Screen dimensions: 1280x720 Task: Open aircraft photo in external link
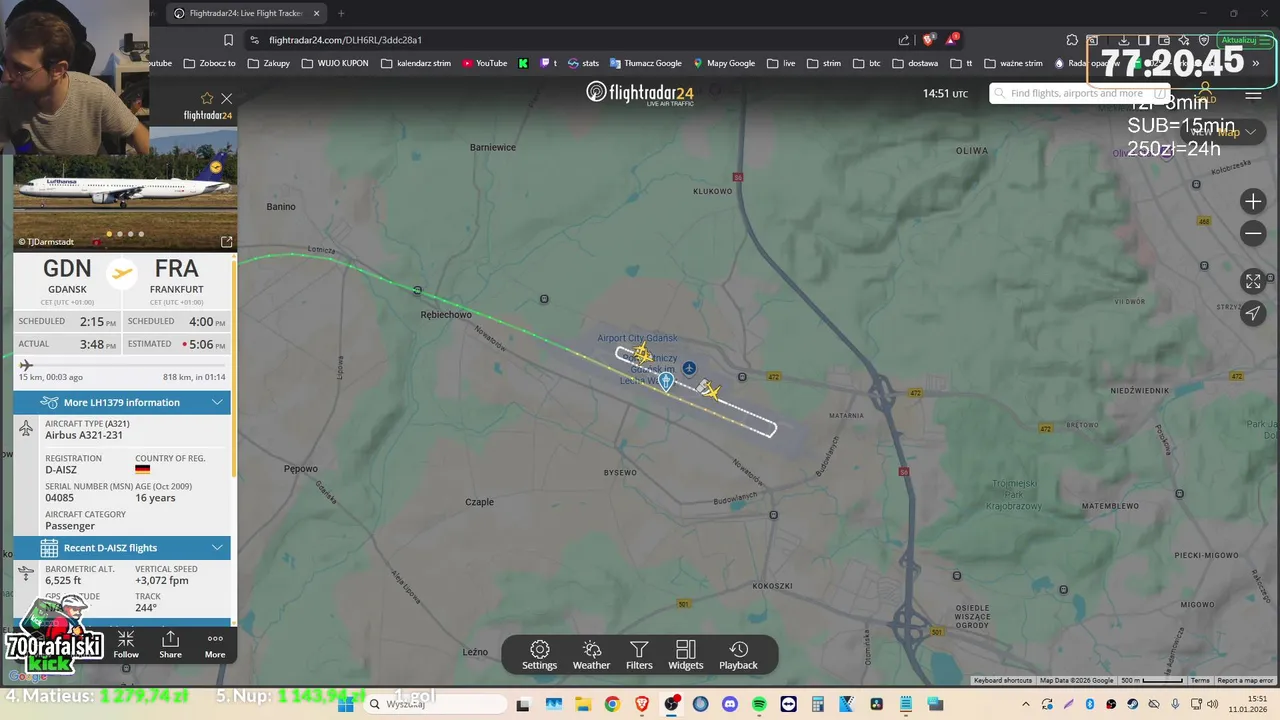[x=227, y=242]
